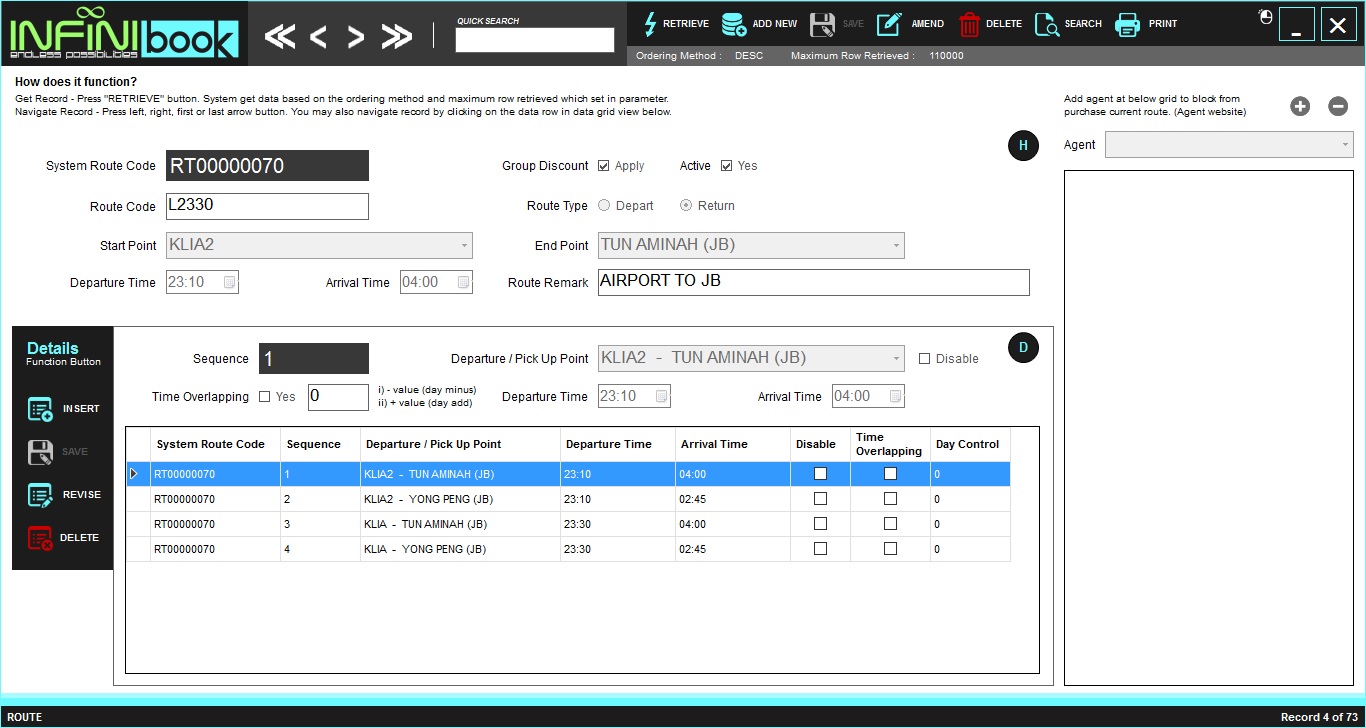The height and width of the screenshot is (728, 1366).
Task: Open details Arrival Time picker
Action: coord(895,397)
